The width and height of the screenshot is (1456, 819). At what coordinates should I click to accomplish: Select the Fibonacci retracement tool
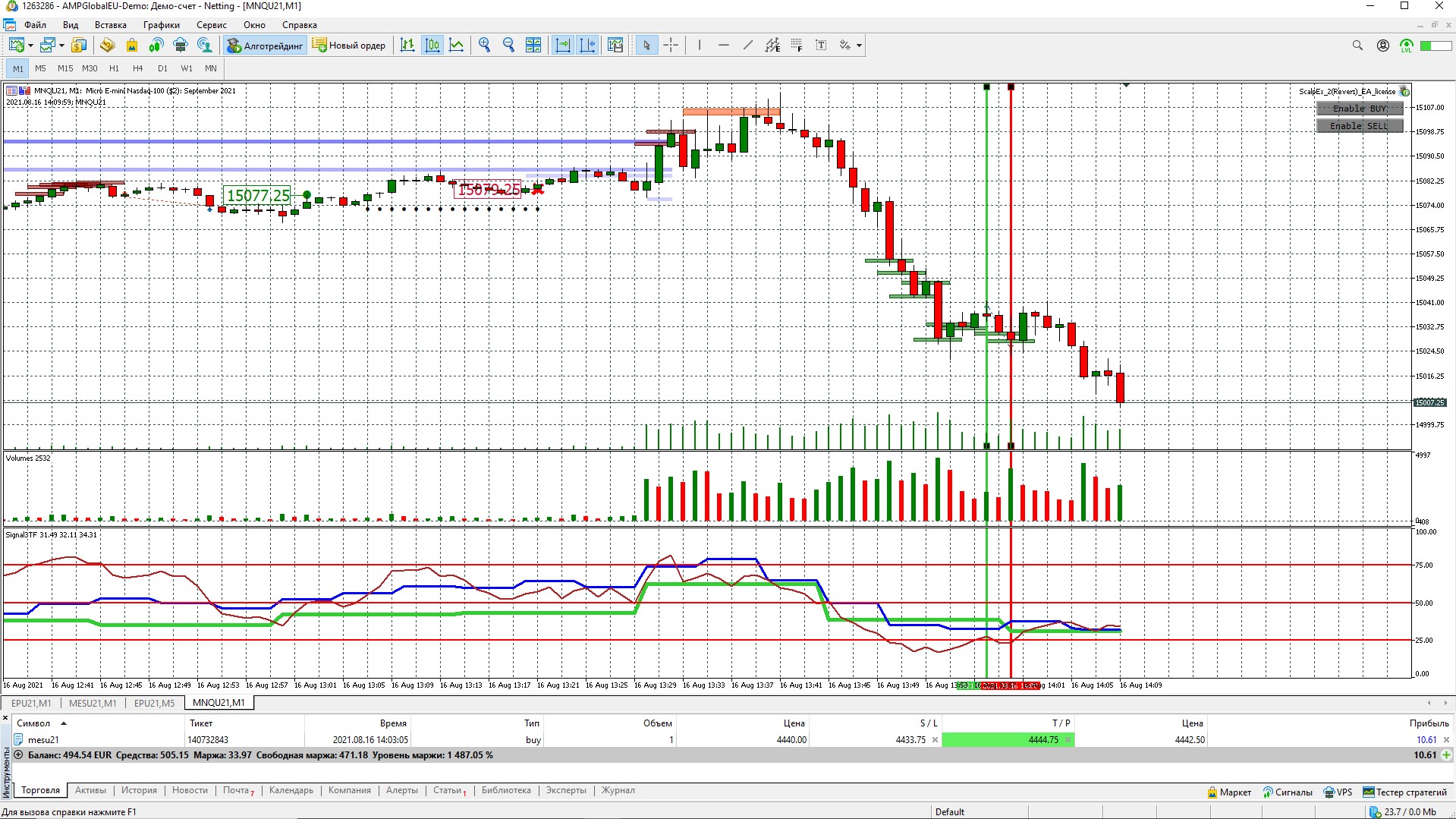[797, 46]
